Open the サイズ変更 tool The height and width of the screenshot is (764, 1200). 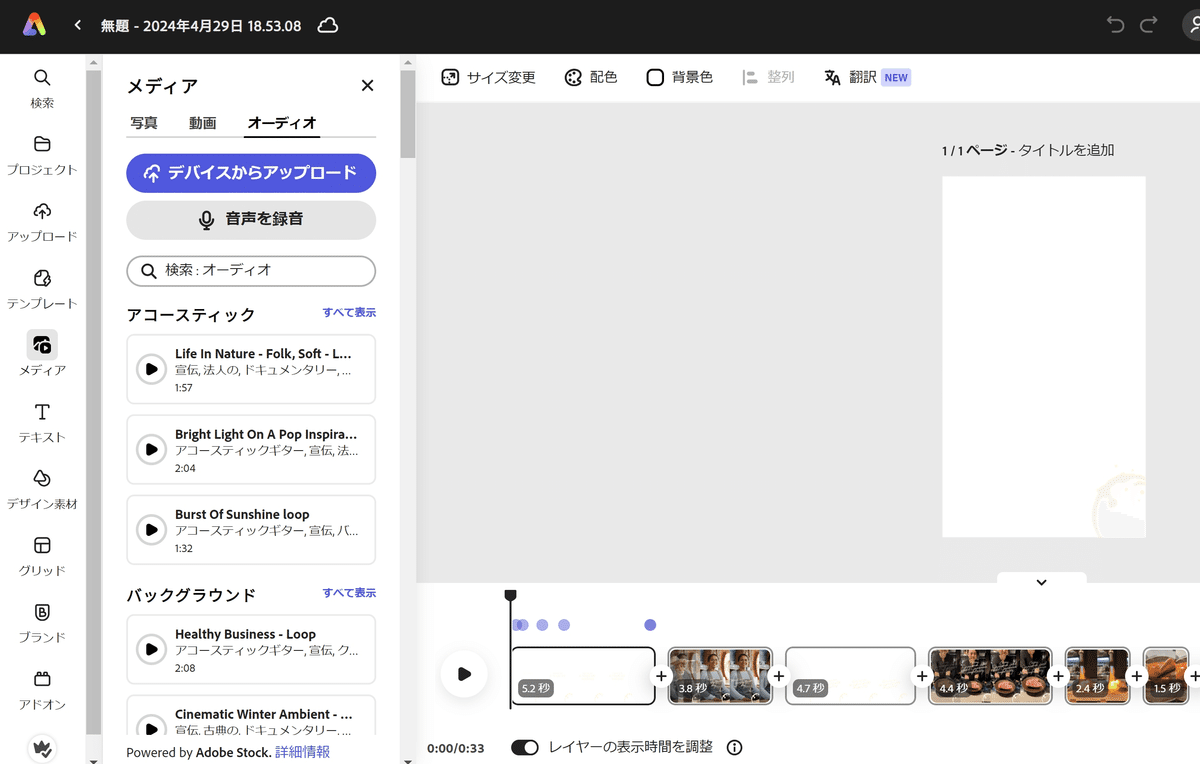tap(488, 77)
